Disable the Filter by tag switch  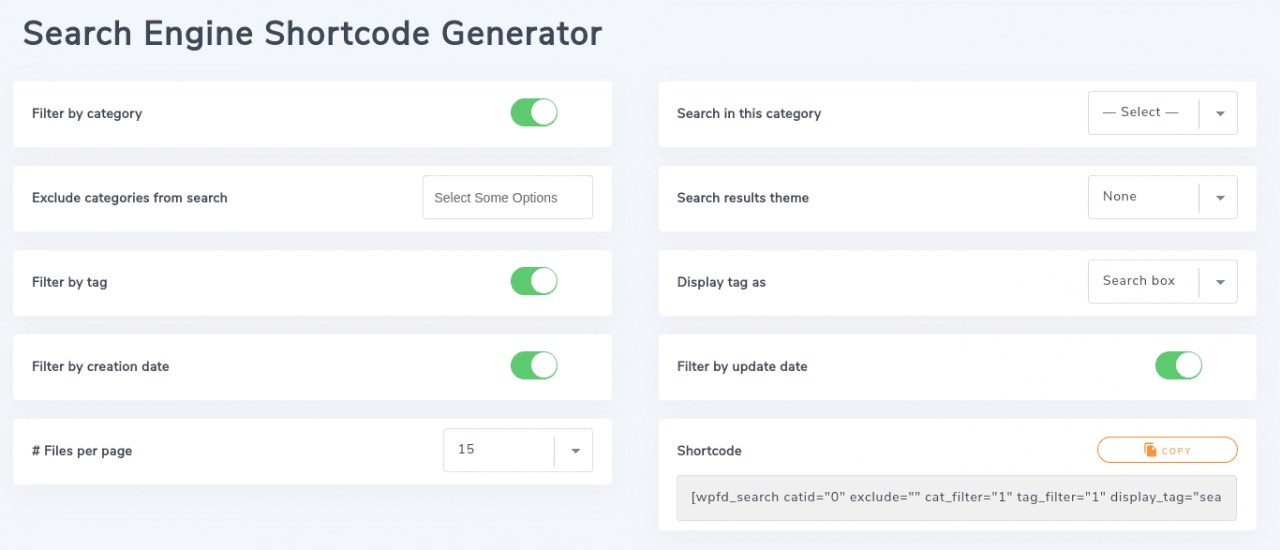534,282
